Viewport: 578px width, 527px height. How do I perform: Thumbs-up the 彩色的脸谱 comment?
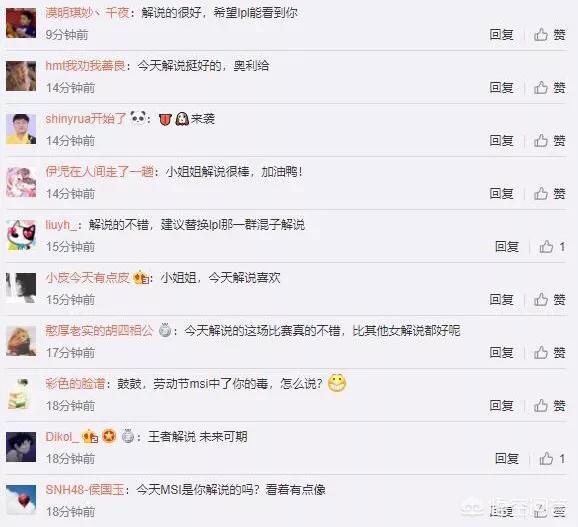[x=549, y=406]
